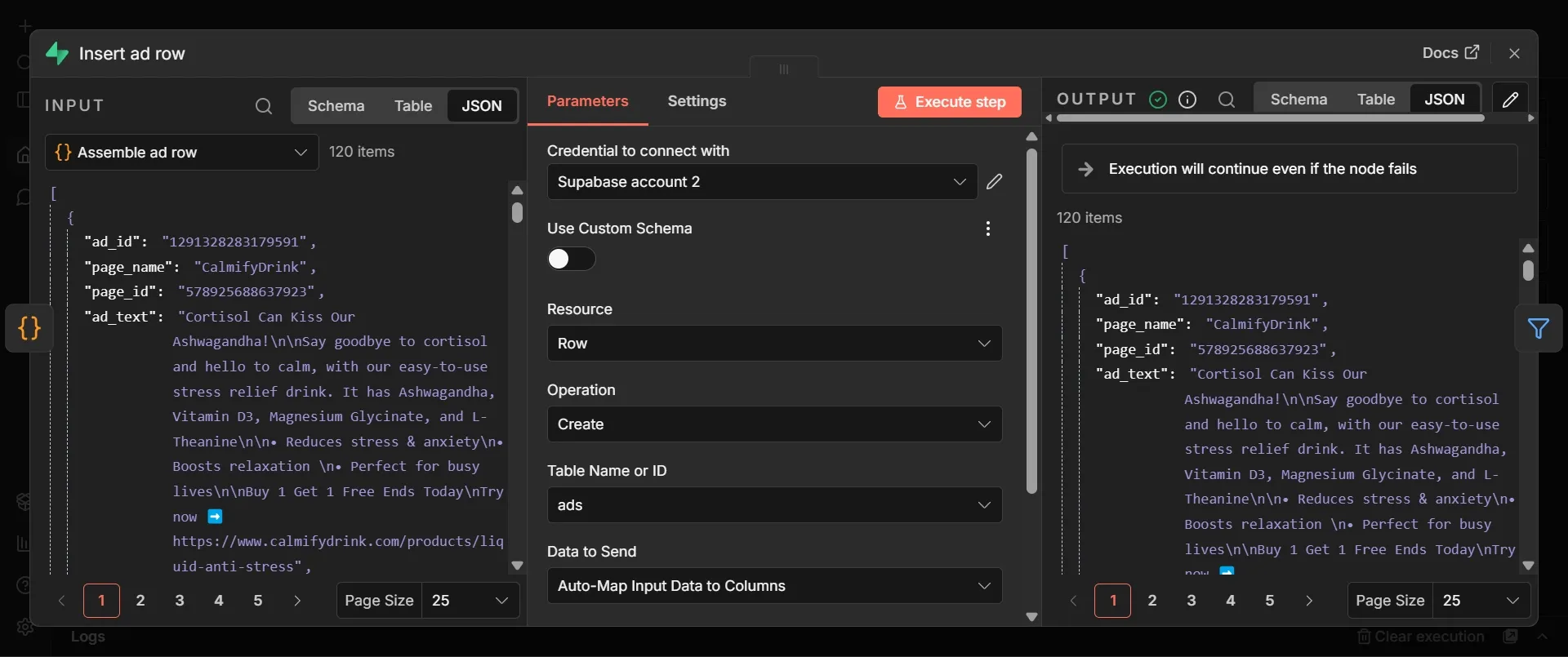Click the output 120 items label
Viewport: 1568px width, 657px height.
tap(1089, 218)
